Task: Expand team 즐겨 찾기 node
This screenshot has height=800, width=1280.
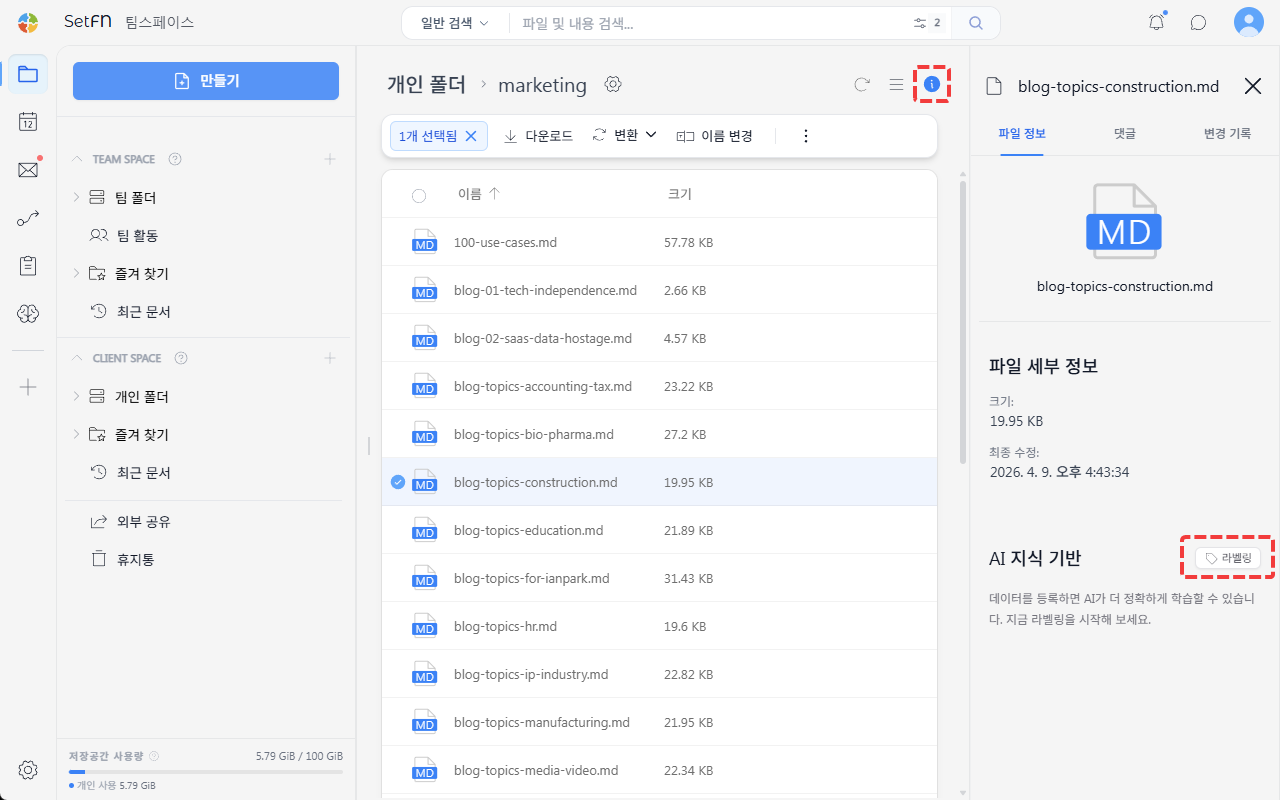Action: (76, 274)
